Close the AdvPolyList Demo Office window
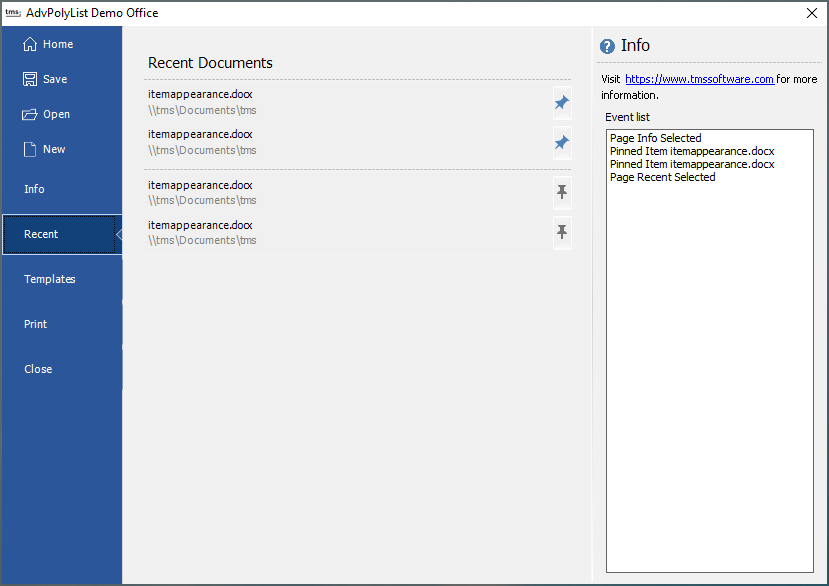This screenshot has height=586, width=829. (811, 13)
